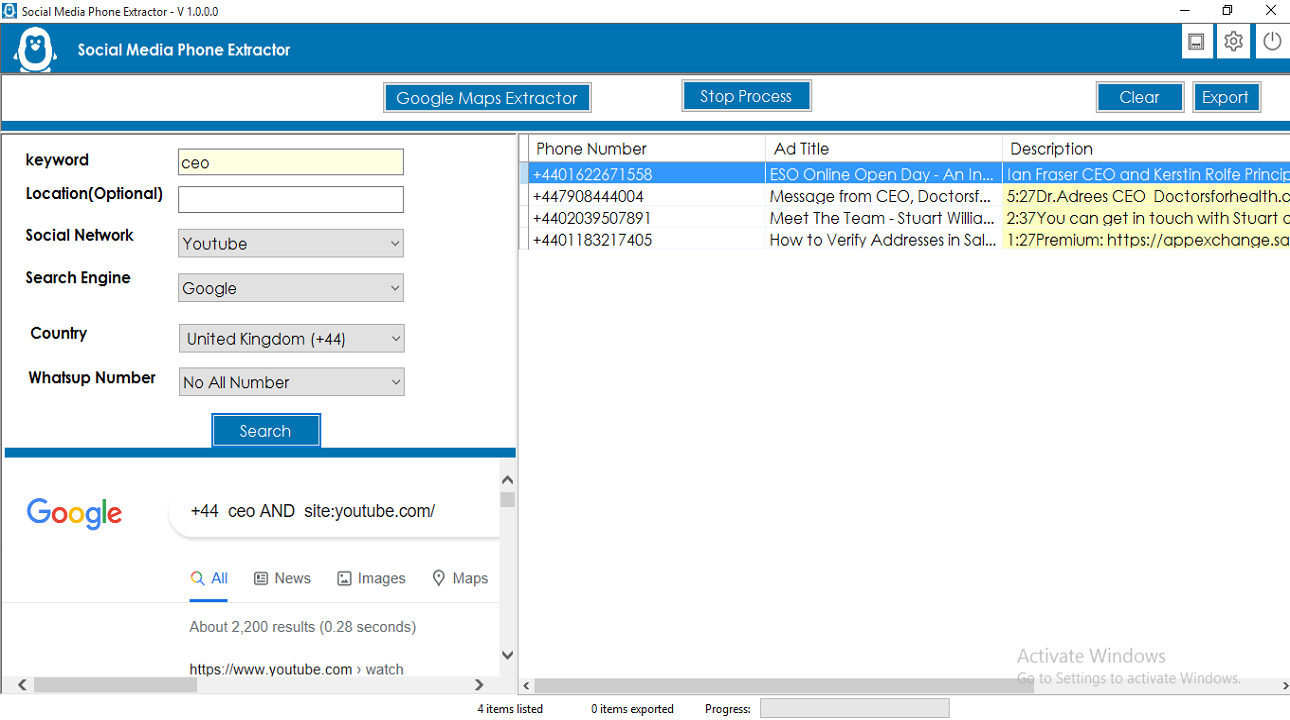Screen dimensions: 1290x720
Task: Click the Google logo in the results preview
Action: 74,513
